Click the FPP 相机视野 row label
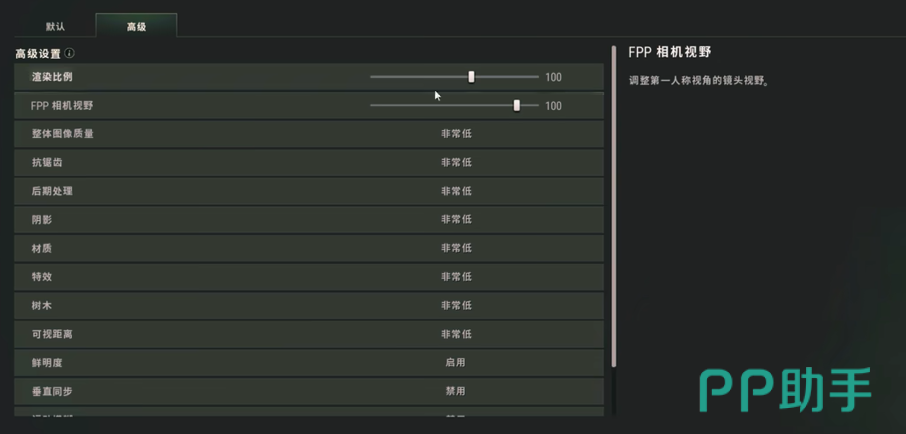906x434 pixels. pos(62,105)
